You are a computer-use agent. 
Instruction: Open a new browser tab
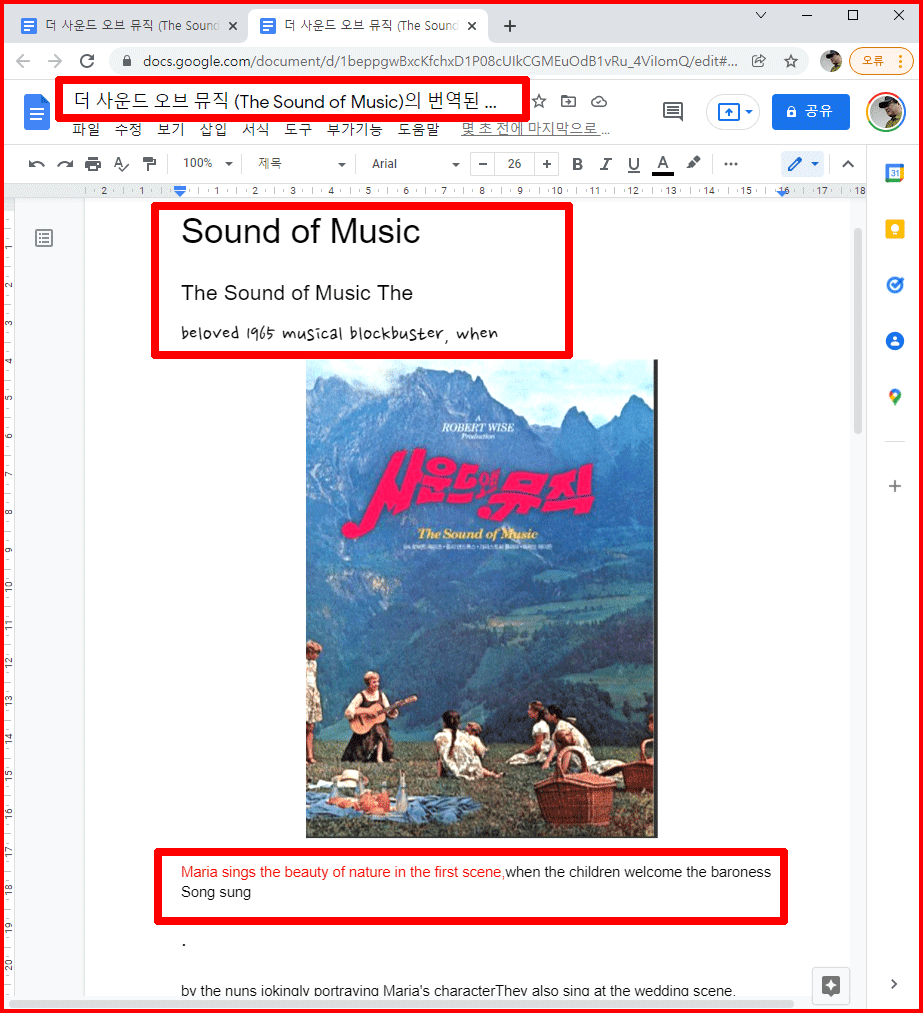[x=510, y=26]
